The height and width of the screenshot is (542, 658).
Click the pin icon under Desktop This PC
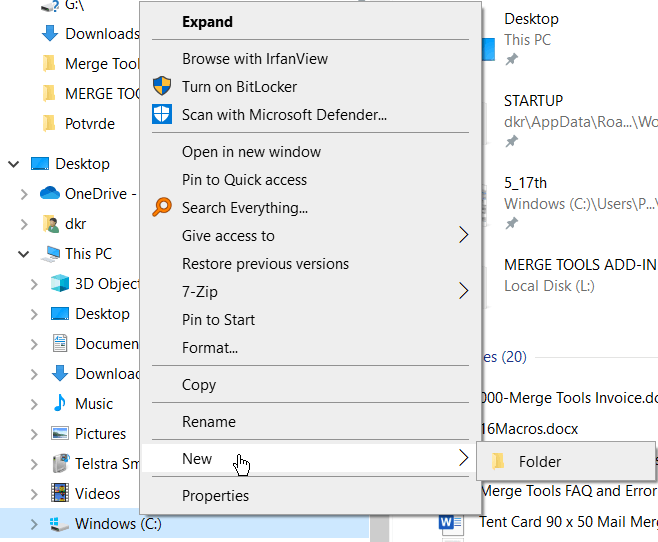click(x=511, y=60)
